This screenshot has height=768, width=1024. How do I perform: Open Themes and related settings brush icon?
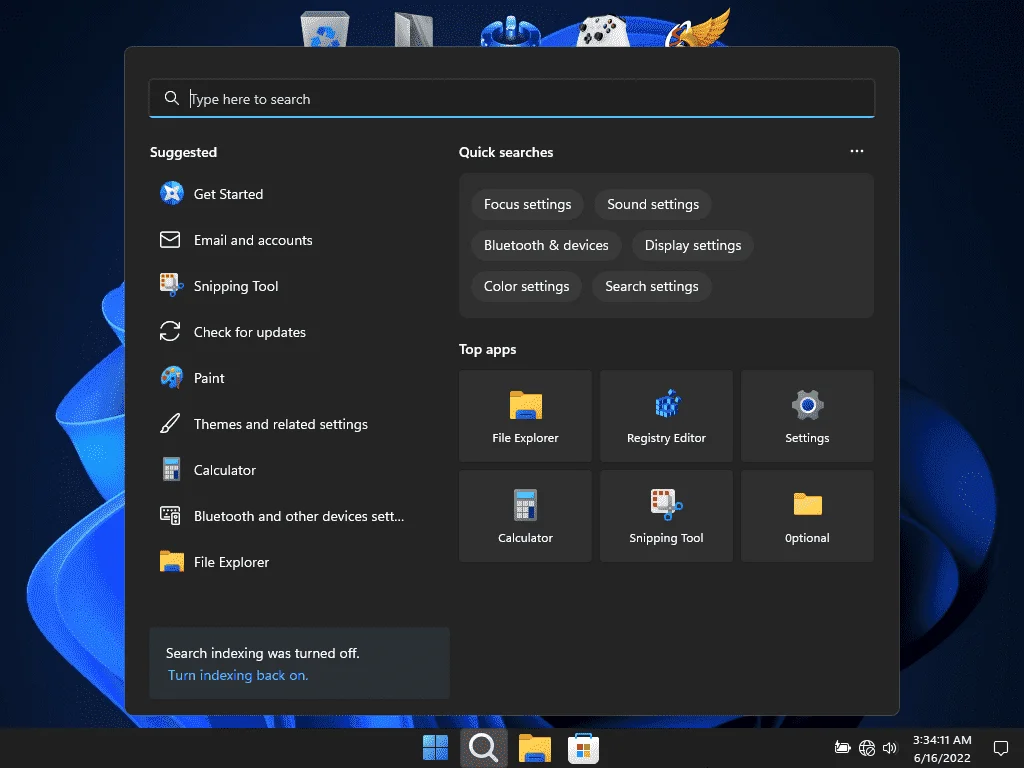point(170,424)
